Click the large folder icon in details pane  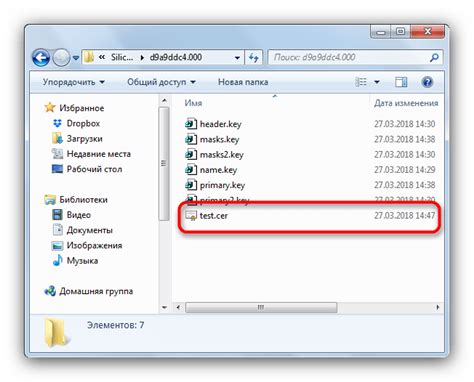click(x=56, y=332)
